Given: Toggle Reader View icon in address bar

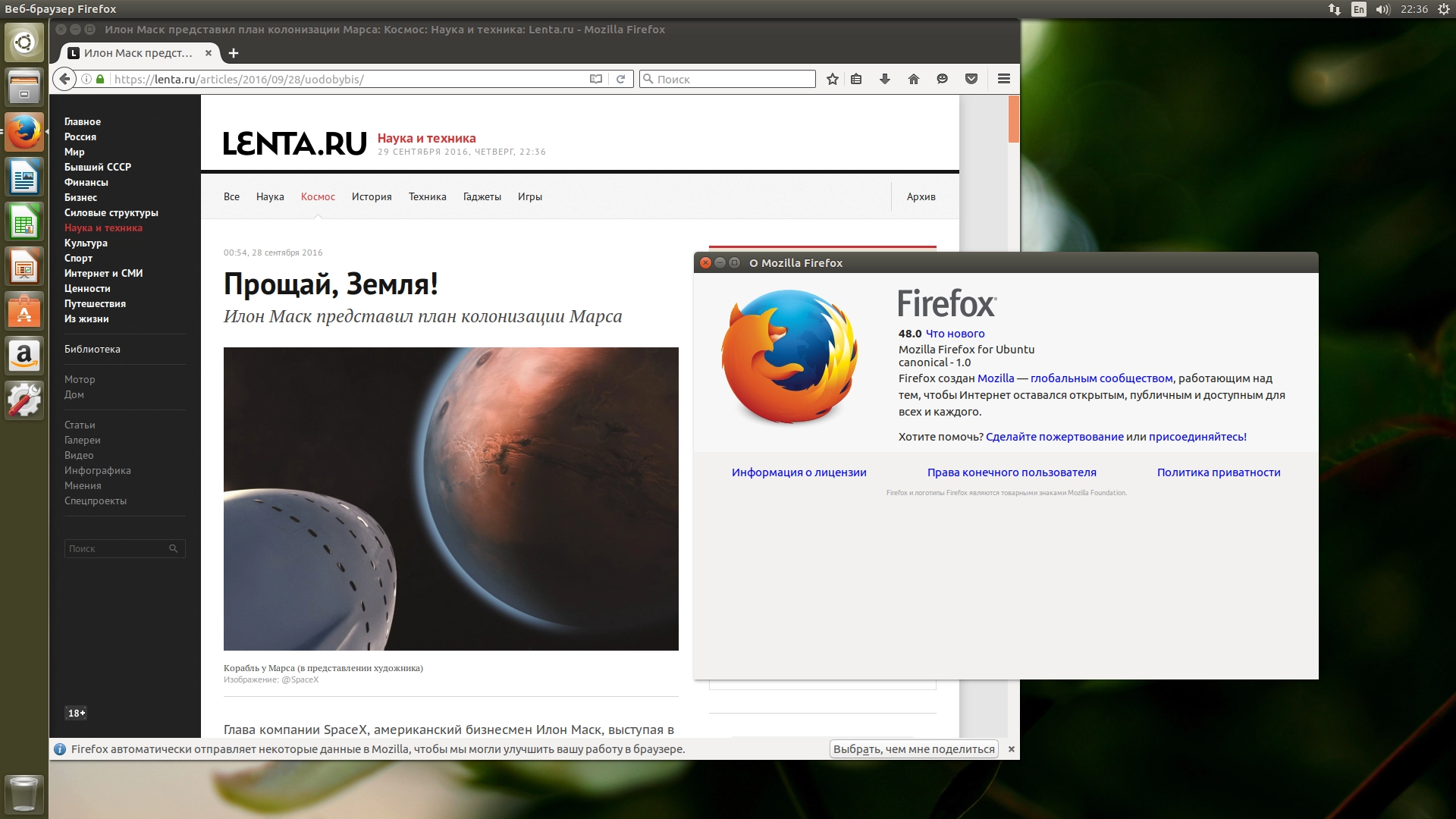Looking at the screenshot, I should [596, 79].
